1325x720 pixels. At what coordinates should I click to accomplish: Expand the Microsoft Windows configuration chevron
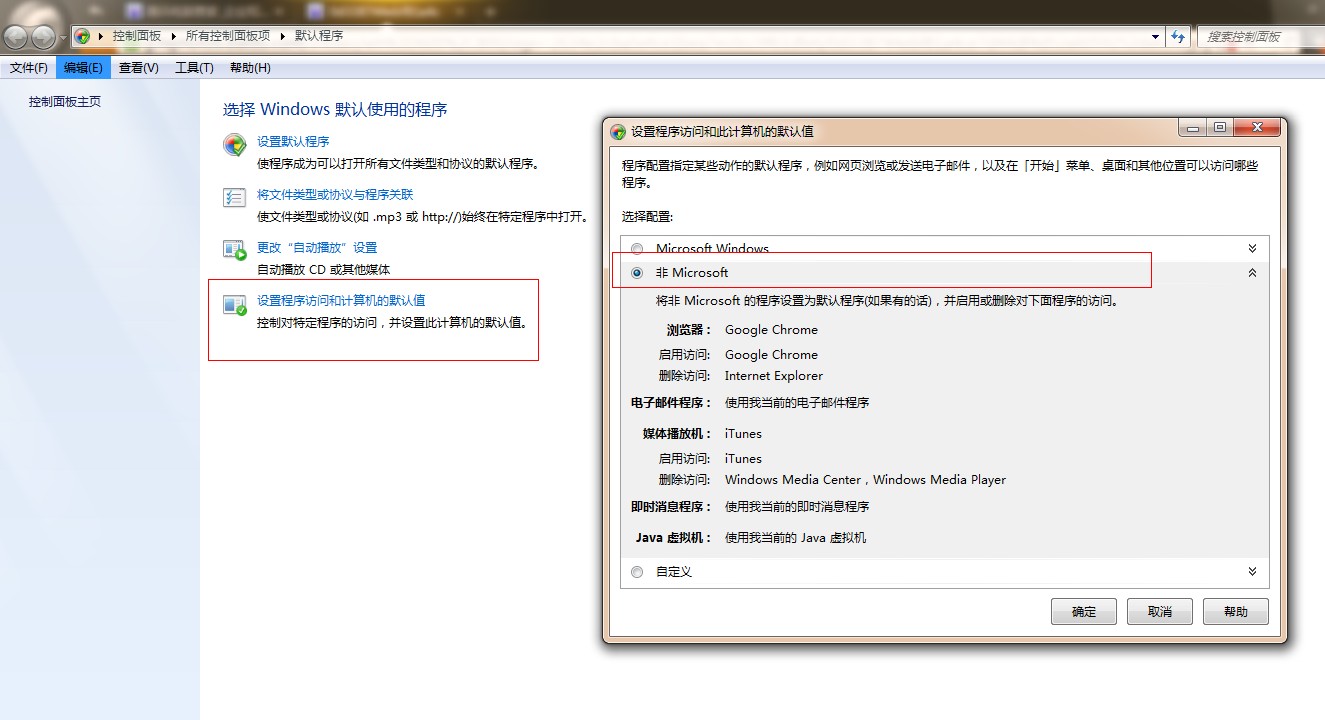(1252, 249)
